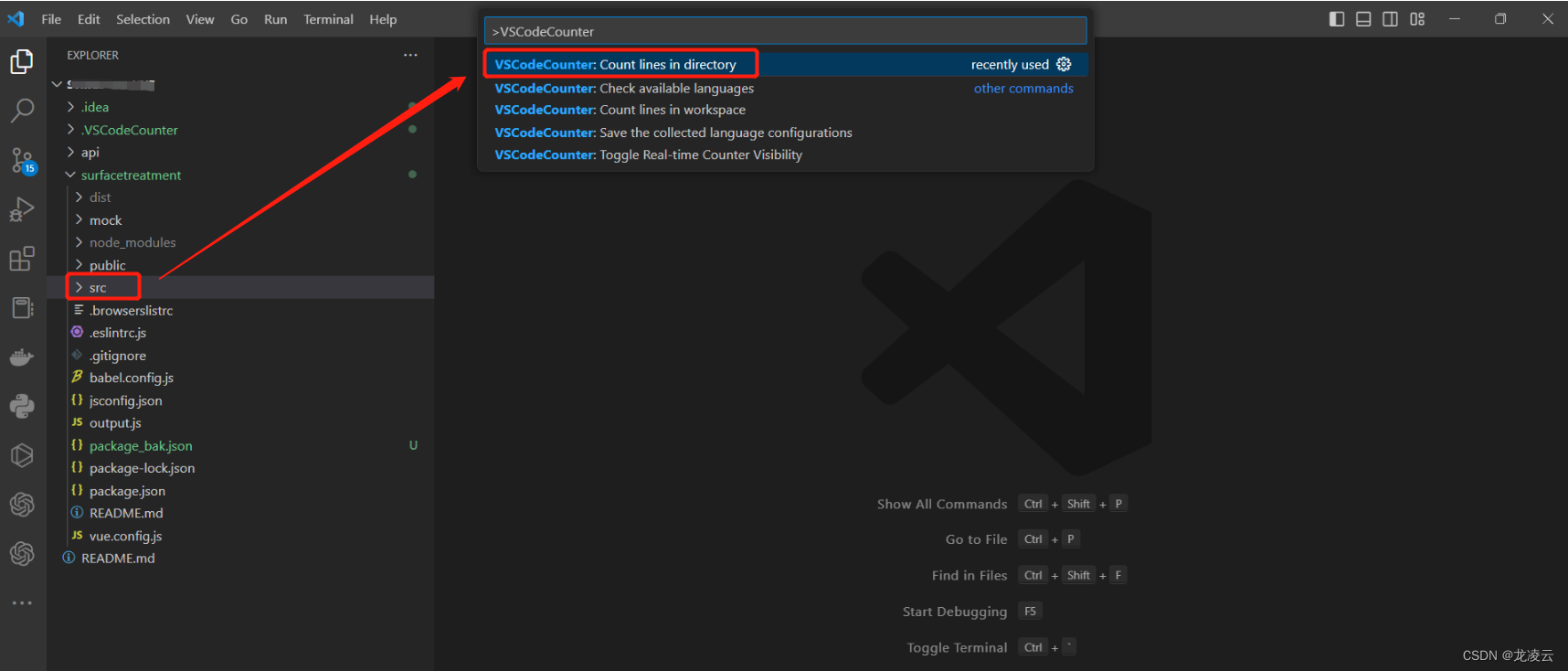The height and width of the screenshot is (671, 1568).
Task: Click additional views ellipsis in activity bar
Action: [x=22, y=603]
